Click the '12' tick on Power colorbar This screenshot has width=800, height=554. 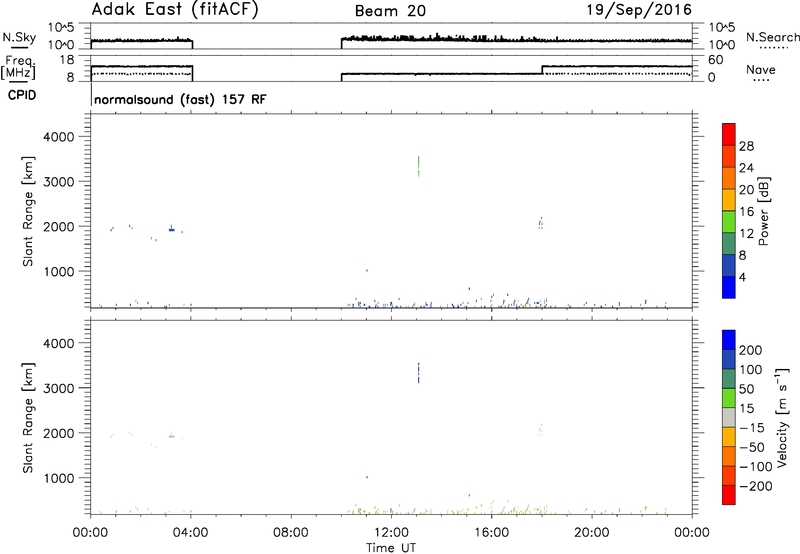point(746,234)
